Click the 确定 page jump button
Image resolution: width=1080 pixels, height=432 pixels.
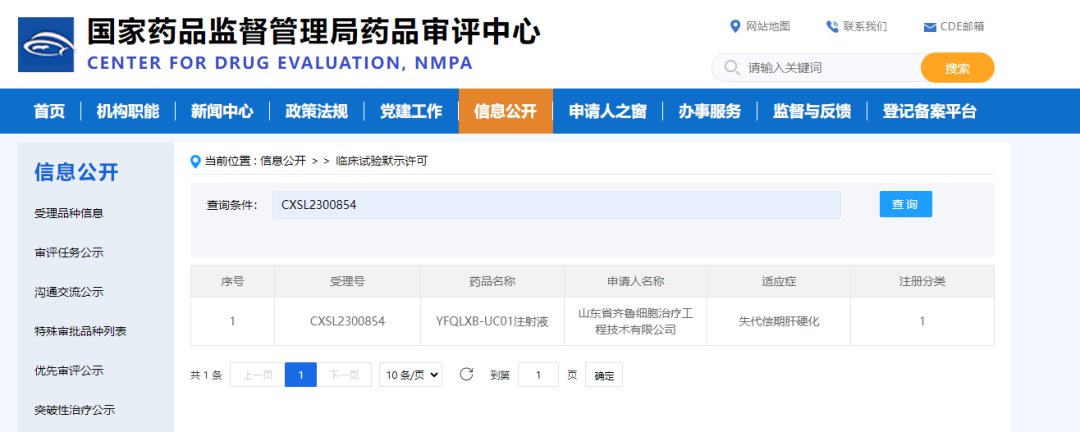coord(604,375)
